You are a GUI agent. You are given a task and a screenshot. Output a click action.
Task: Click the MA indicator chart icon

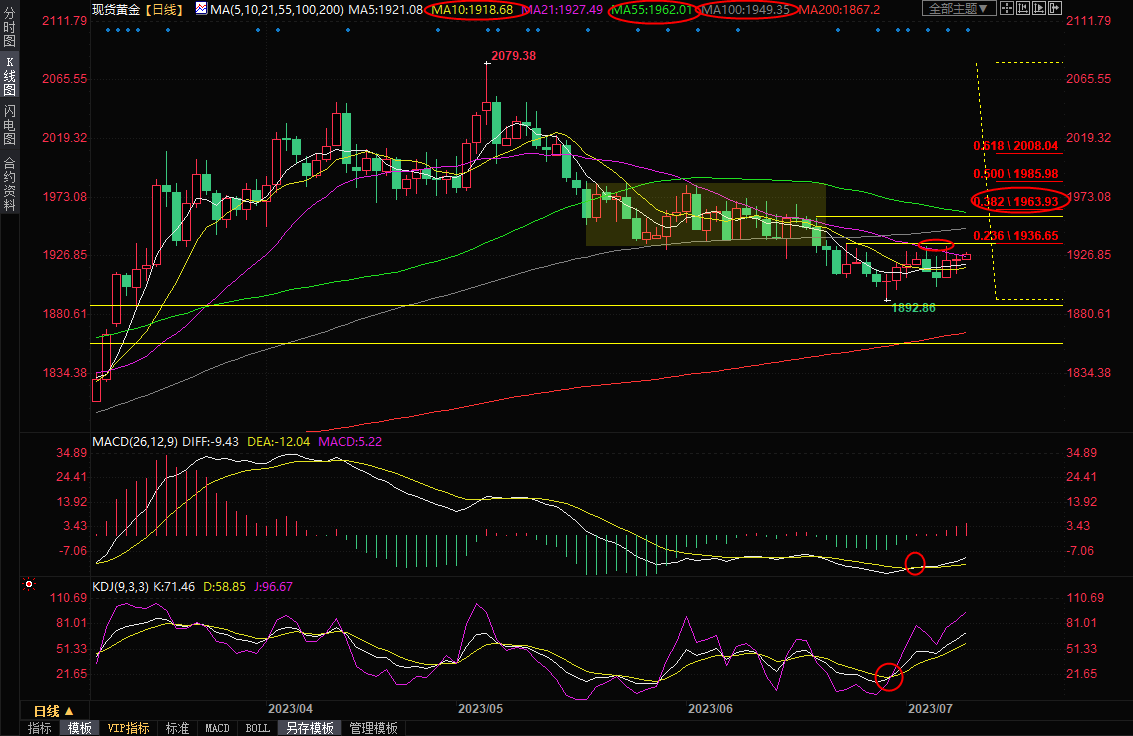[x=202, y=9]
